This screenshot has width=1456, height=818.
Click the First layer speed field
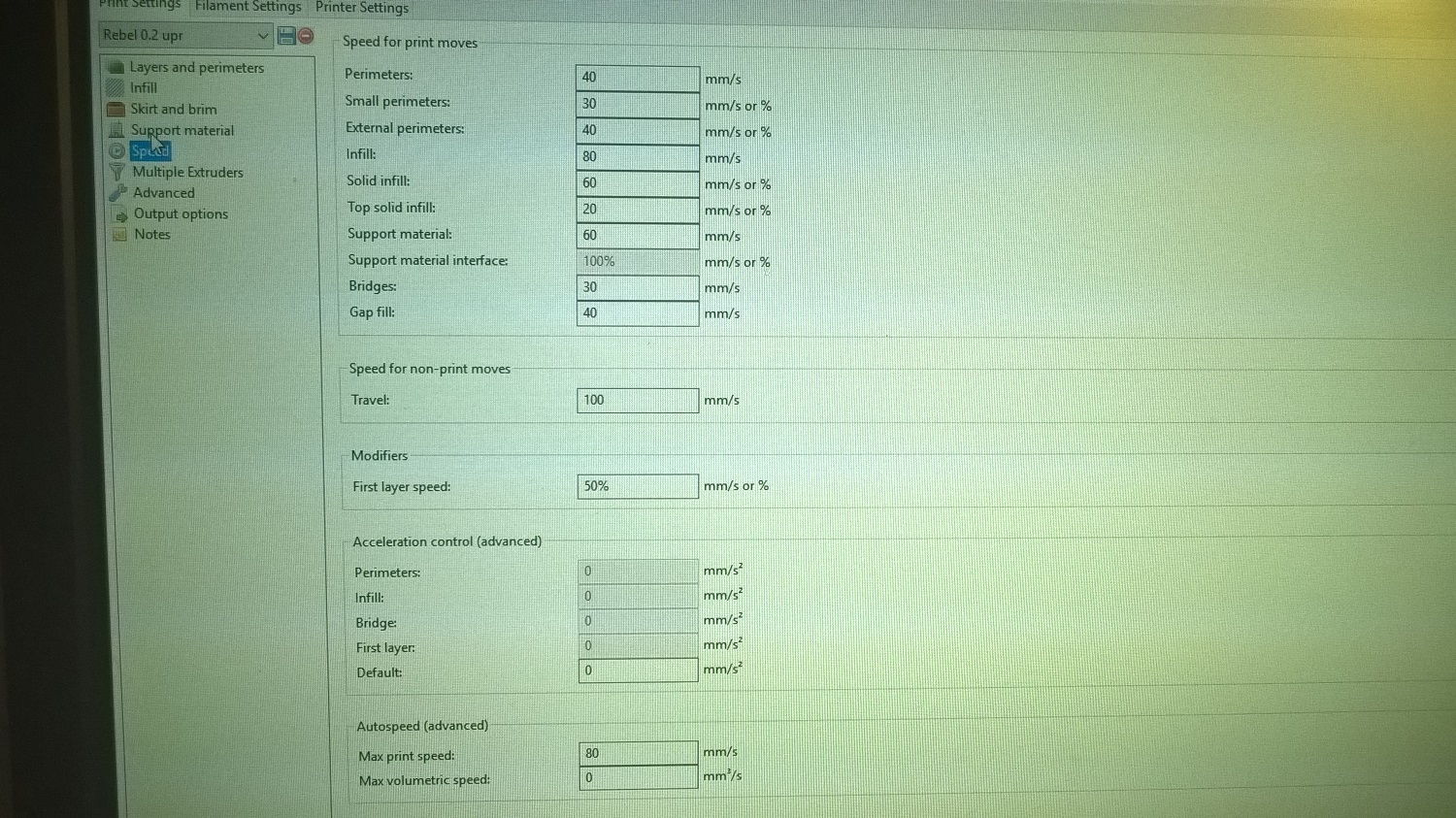637,486
